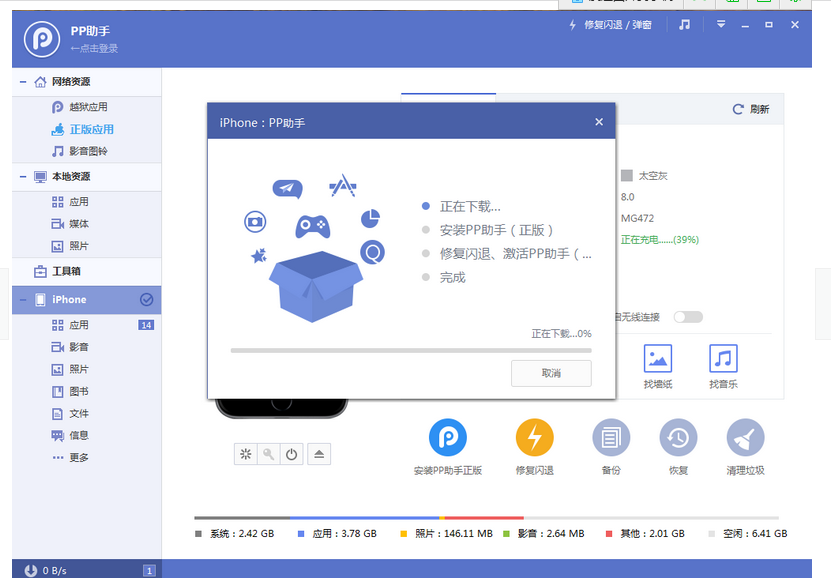Click the 修复闪退 lightning icon
Viewport: 831px width, 578px height.
pos(533,437)
